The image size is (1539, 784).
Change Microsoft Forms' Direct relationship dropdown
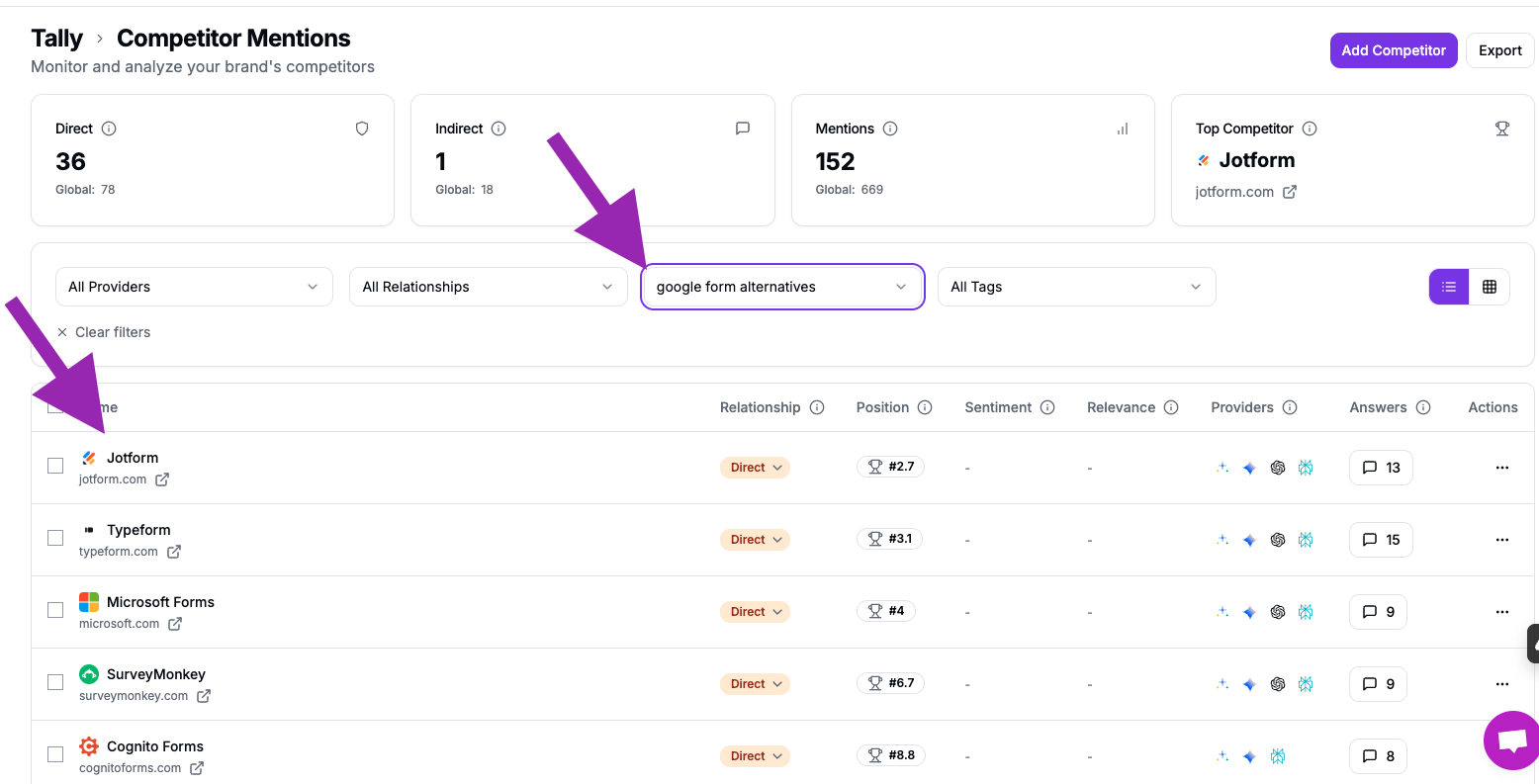click(755, 612)
